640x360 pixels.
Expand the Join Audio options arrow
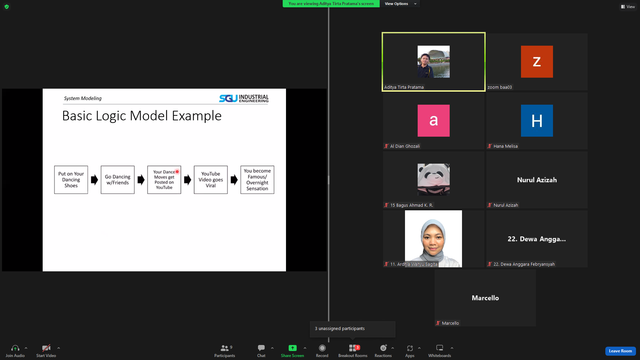pos(26,348)
